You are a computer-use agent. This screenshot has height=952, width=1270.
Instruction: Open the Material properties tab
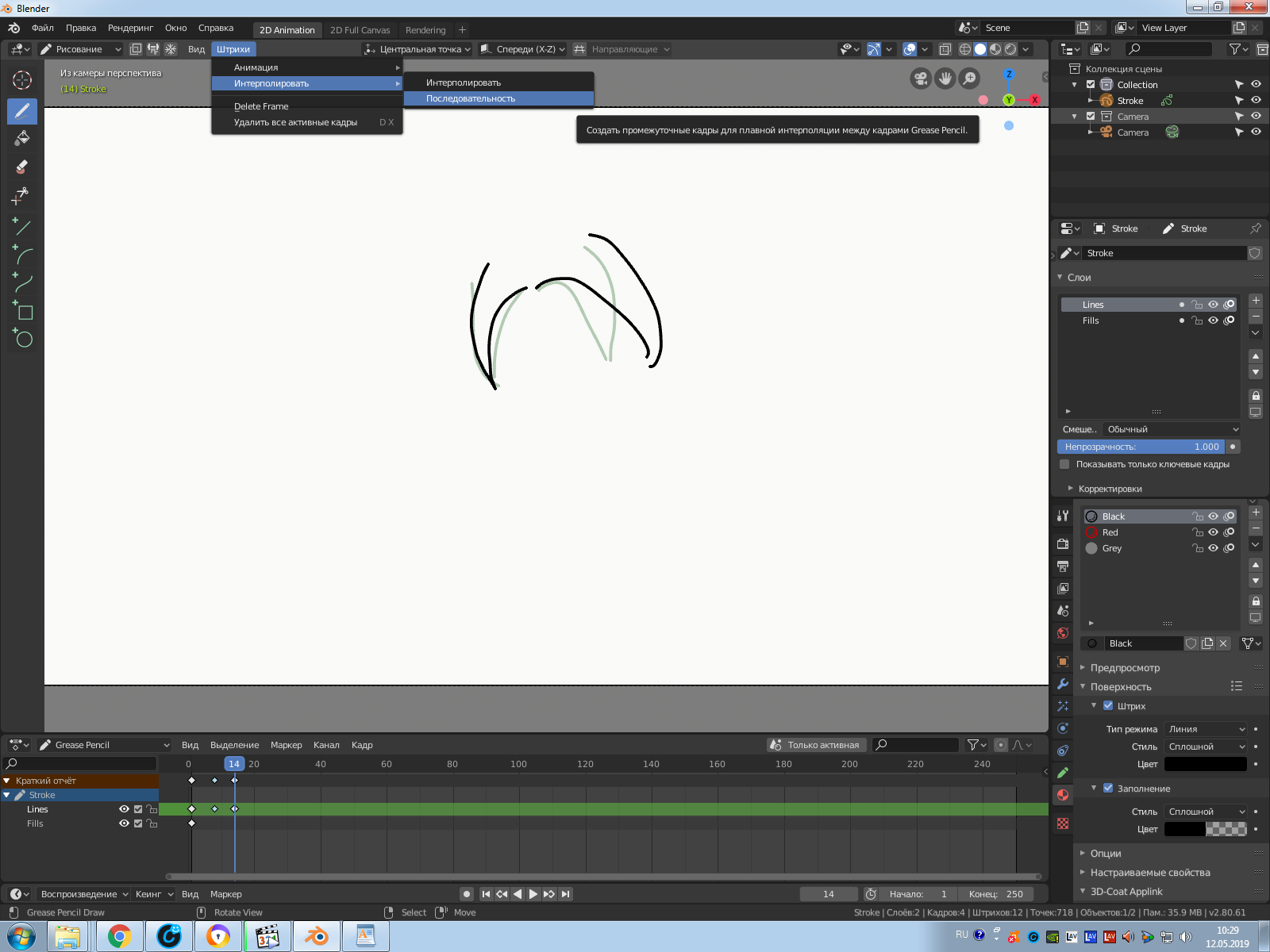1063,795
